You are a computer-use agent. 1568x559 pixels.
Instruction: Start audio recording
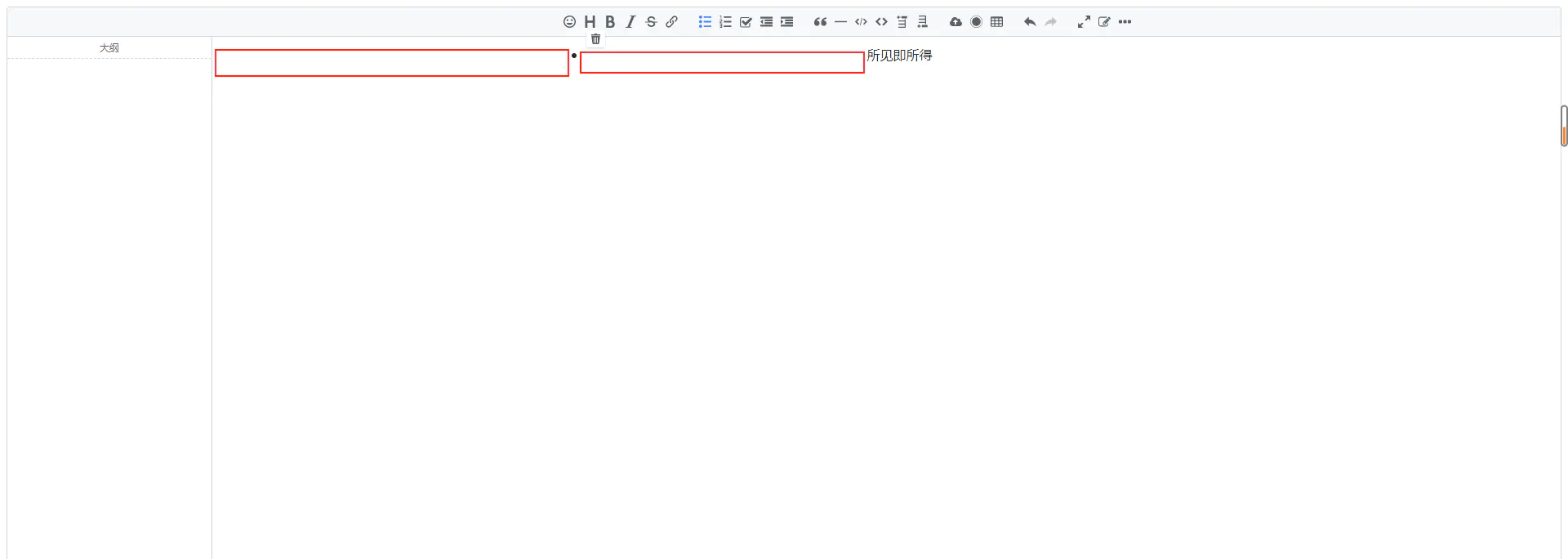(x=976, y=22)
